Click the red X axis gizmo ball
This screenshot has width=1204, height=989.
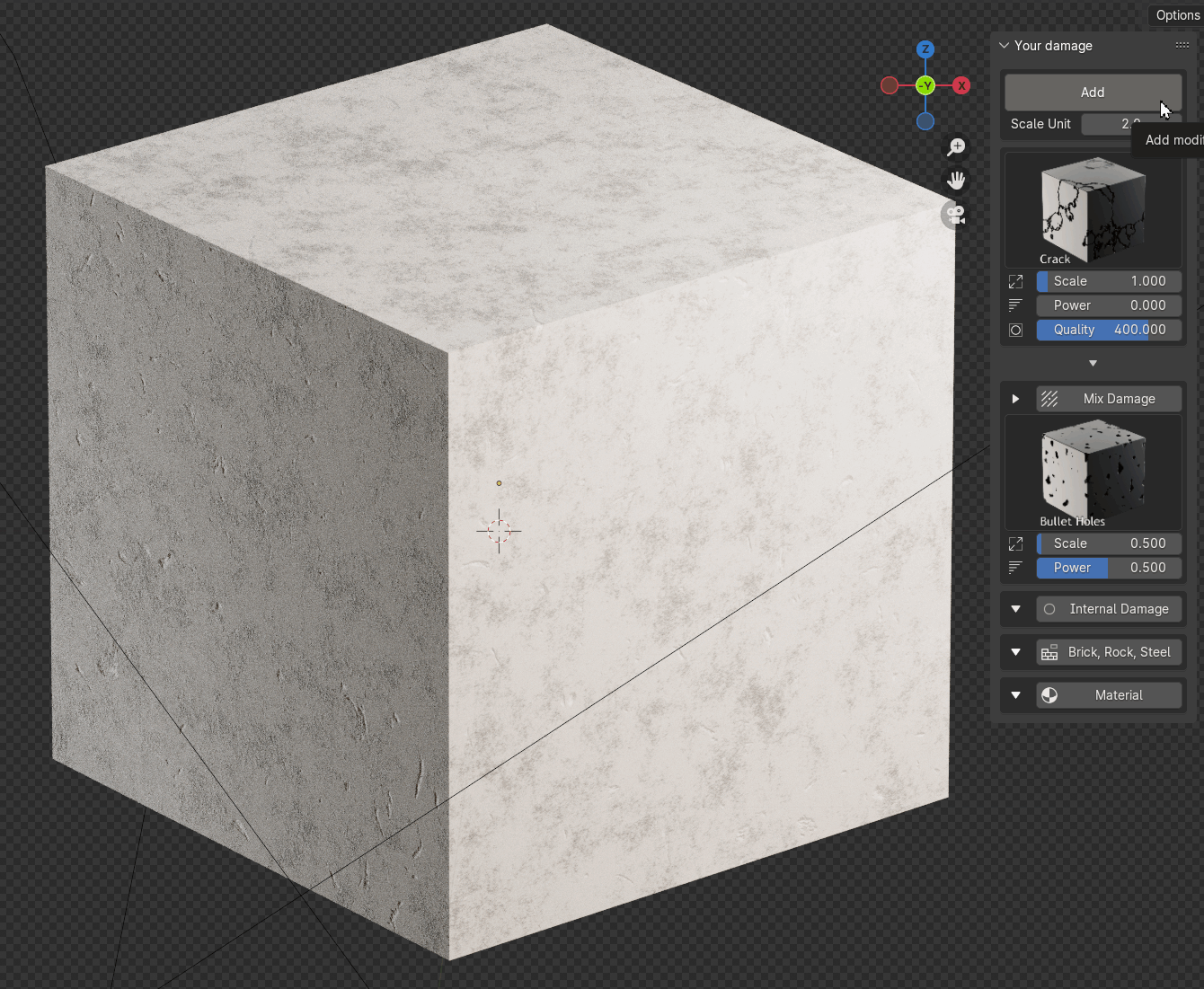coord(961,85)
